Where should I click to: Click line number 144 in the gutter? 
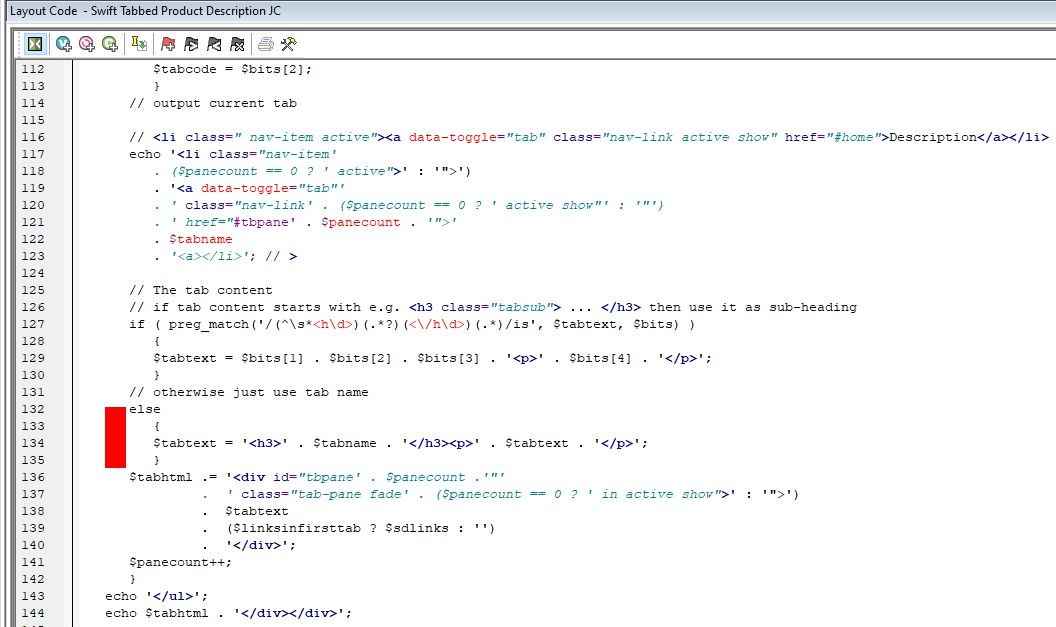coord(33,613)
